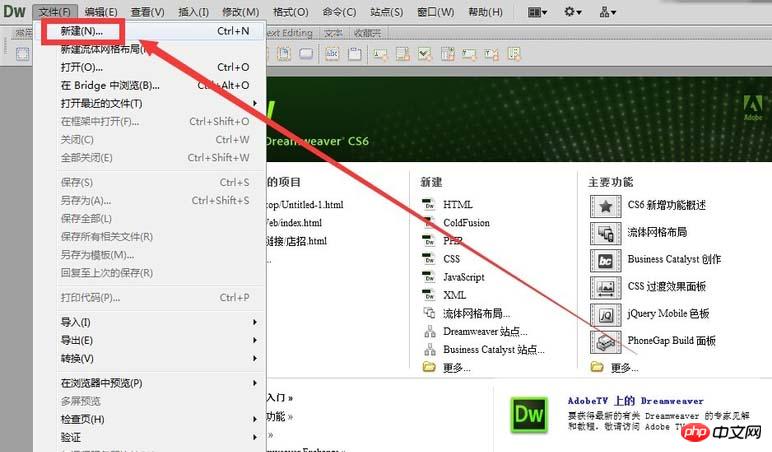This screenshot has width=772, height=452.
Task: Expand the 导出(E) submenu
Action: click(150, 340)
